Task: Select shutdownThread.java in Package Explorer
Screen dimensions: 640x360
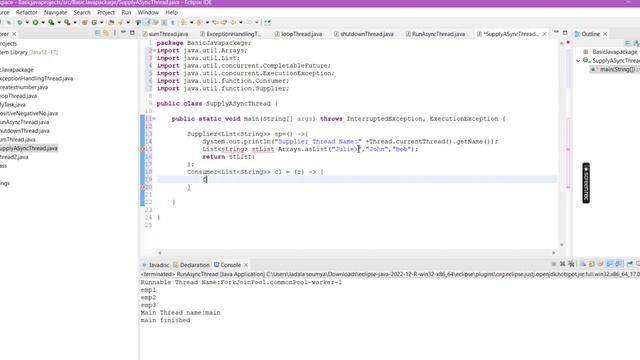Action: (24, 131)
